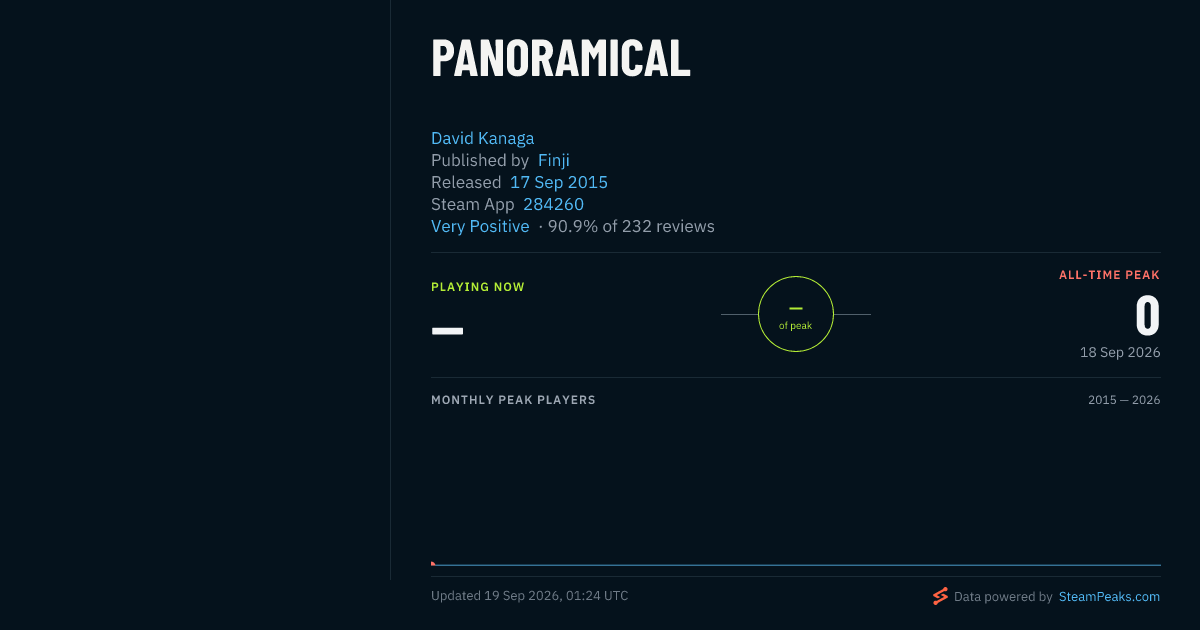This screenshot has width=1200, height=630.
Task: Click the all-time peak value 0
Action: tap(1147, 316)
